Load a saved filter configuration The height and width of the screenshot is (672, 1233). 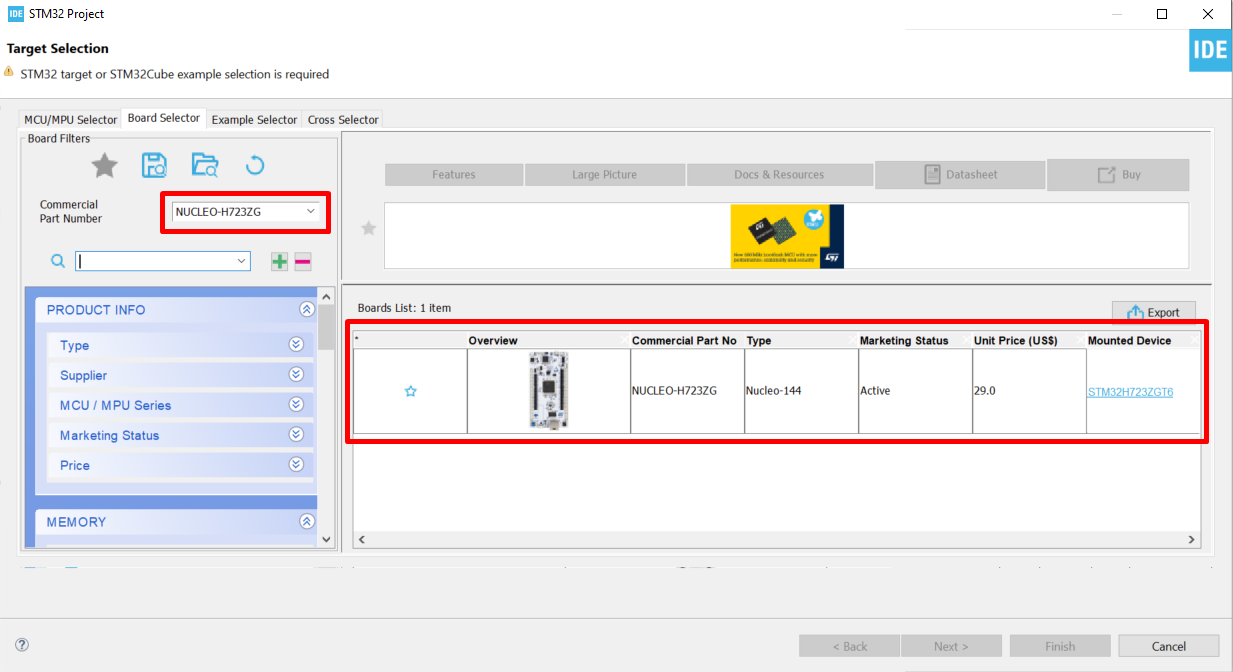205,165
